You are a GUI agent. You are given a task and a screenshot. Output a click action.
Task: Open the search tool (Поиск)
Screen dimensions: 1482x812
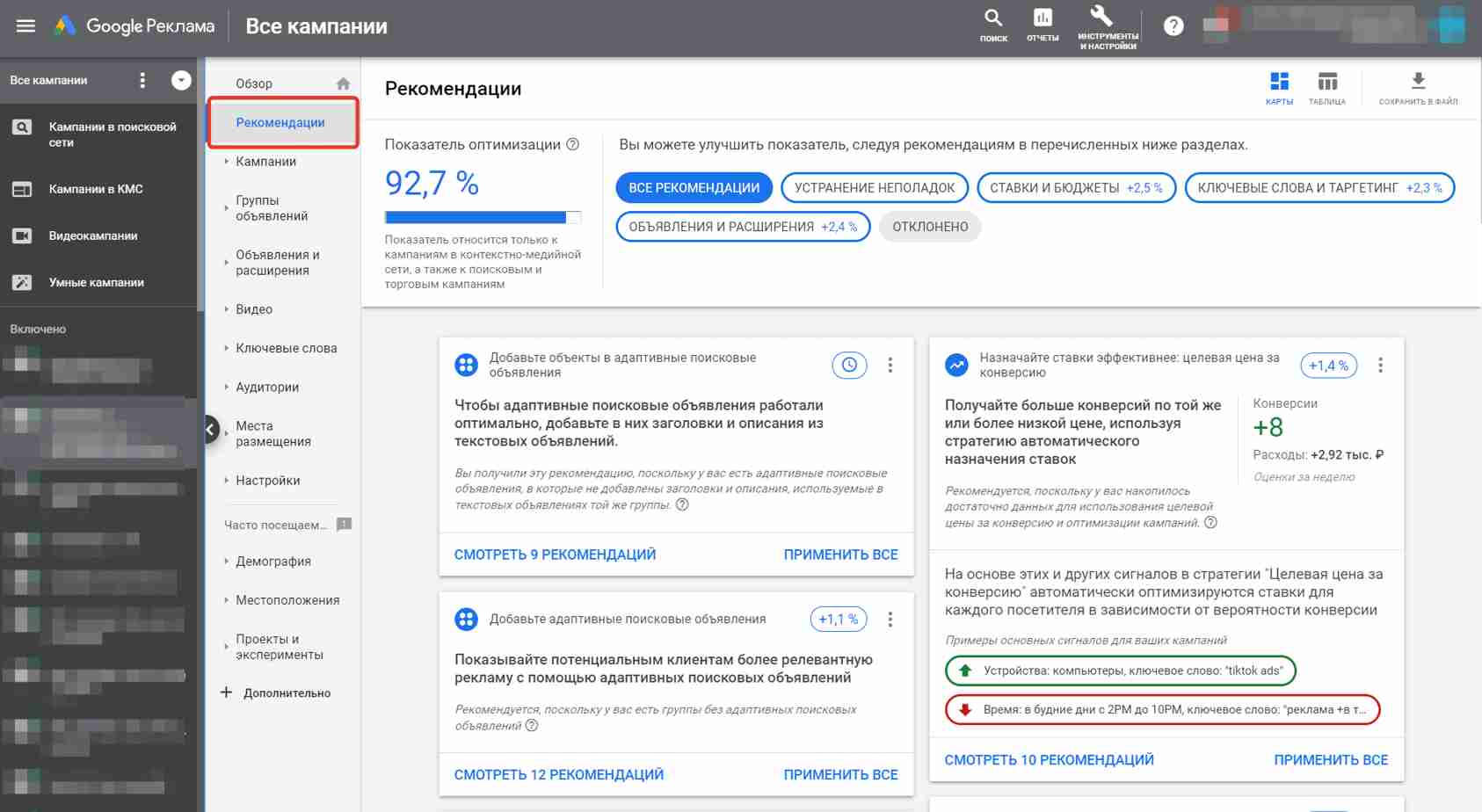click(993, 25)
